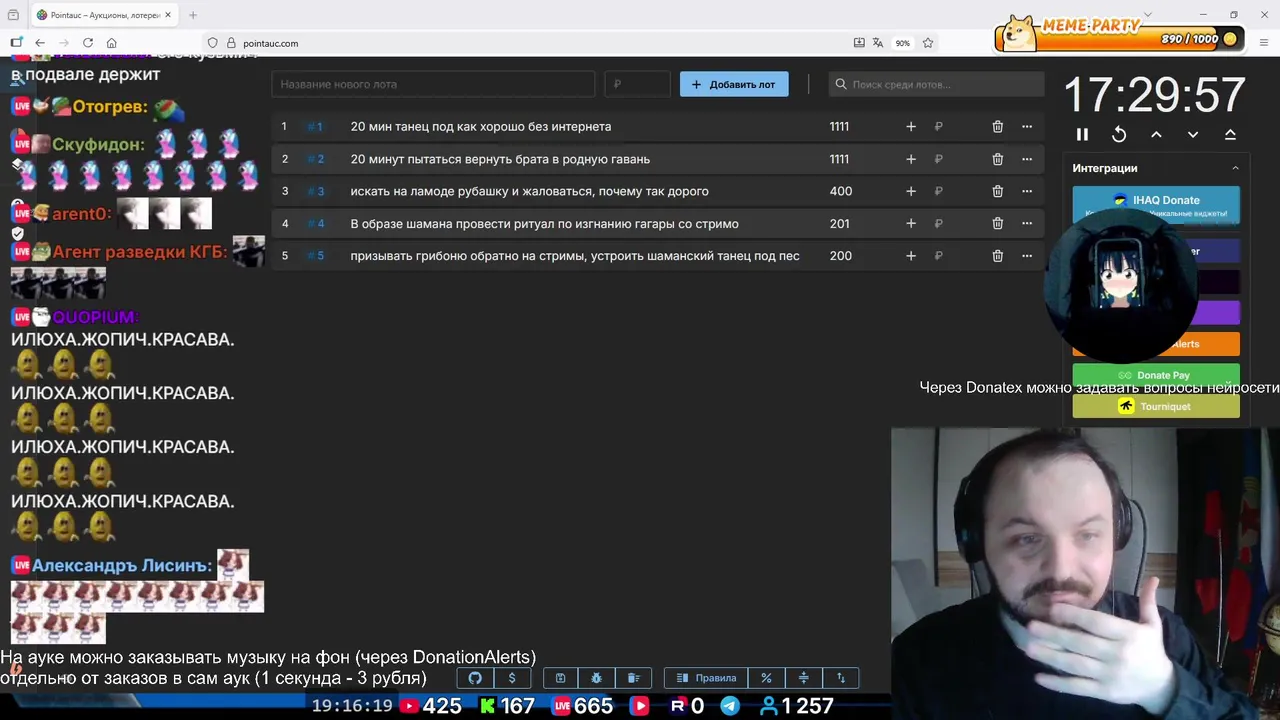Open the Tourniquet integration
This screenshot has width=1280, height=720.
coord(1156,406)
